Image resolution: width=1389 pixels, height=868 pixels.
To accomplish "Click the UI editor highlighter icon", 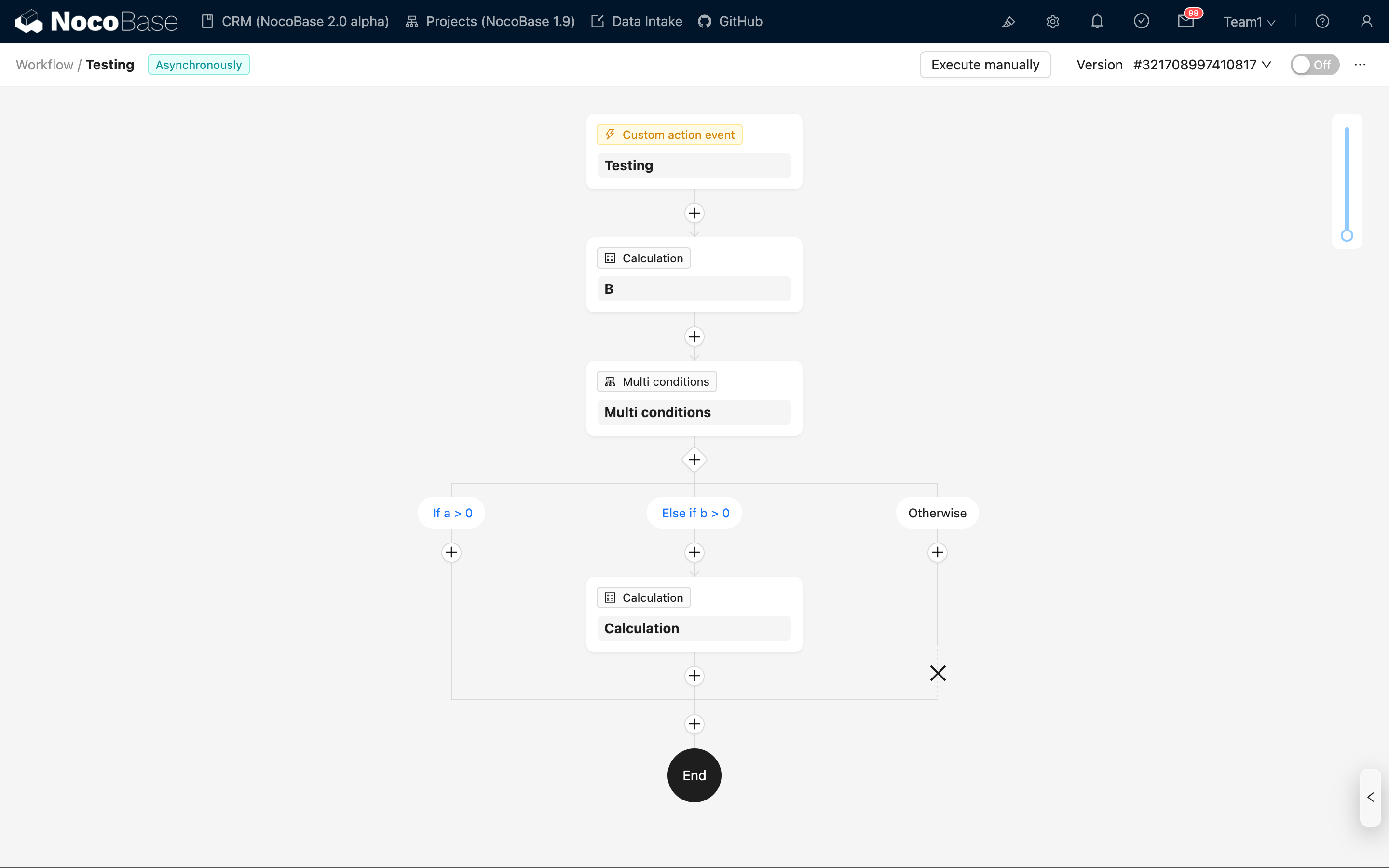I will point(1008,22).
